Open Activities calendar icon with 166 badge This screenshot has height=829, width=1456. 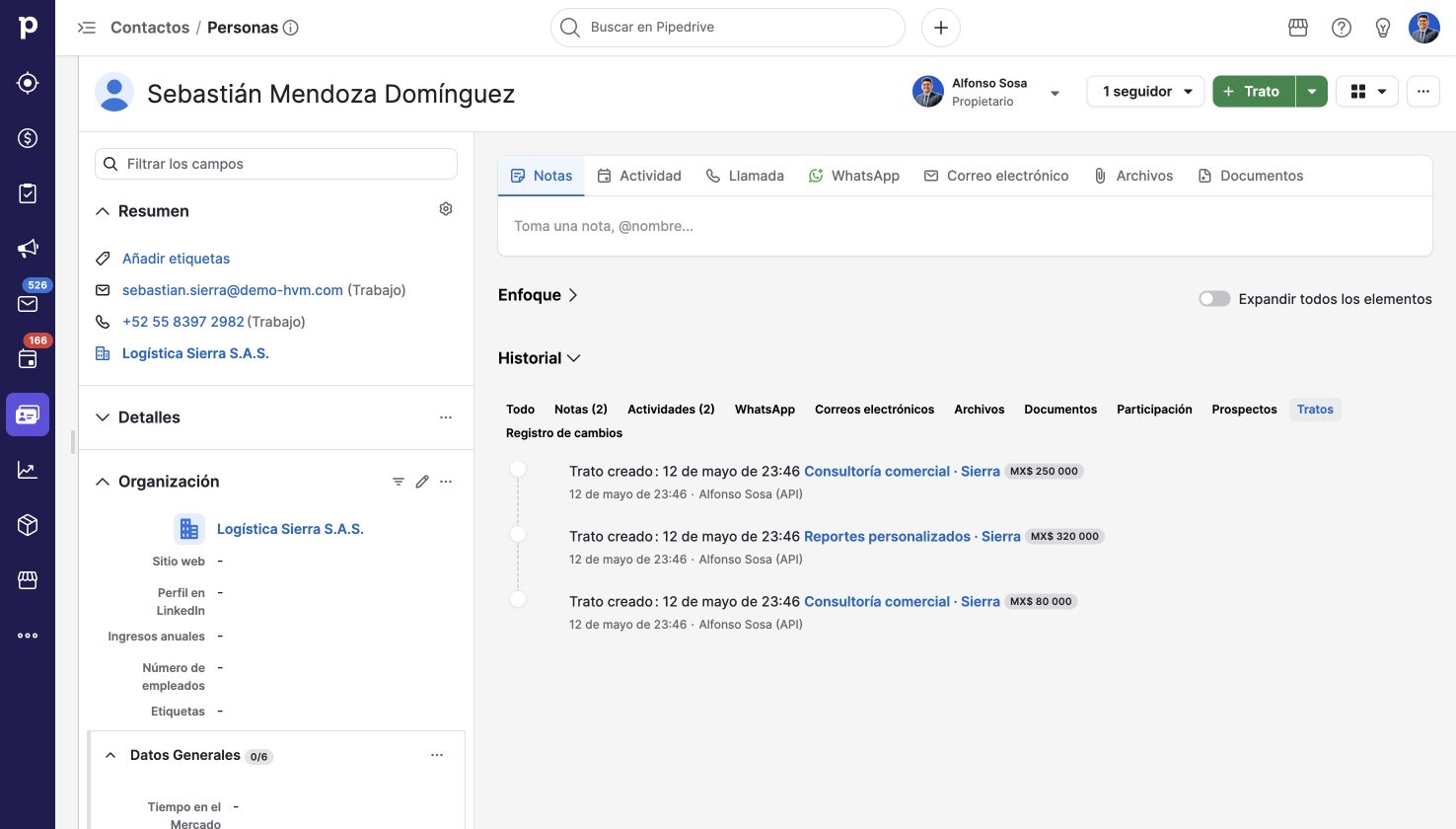click(x=28, y=359)
